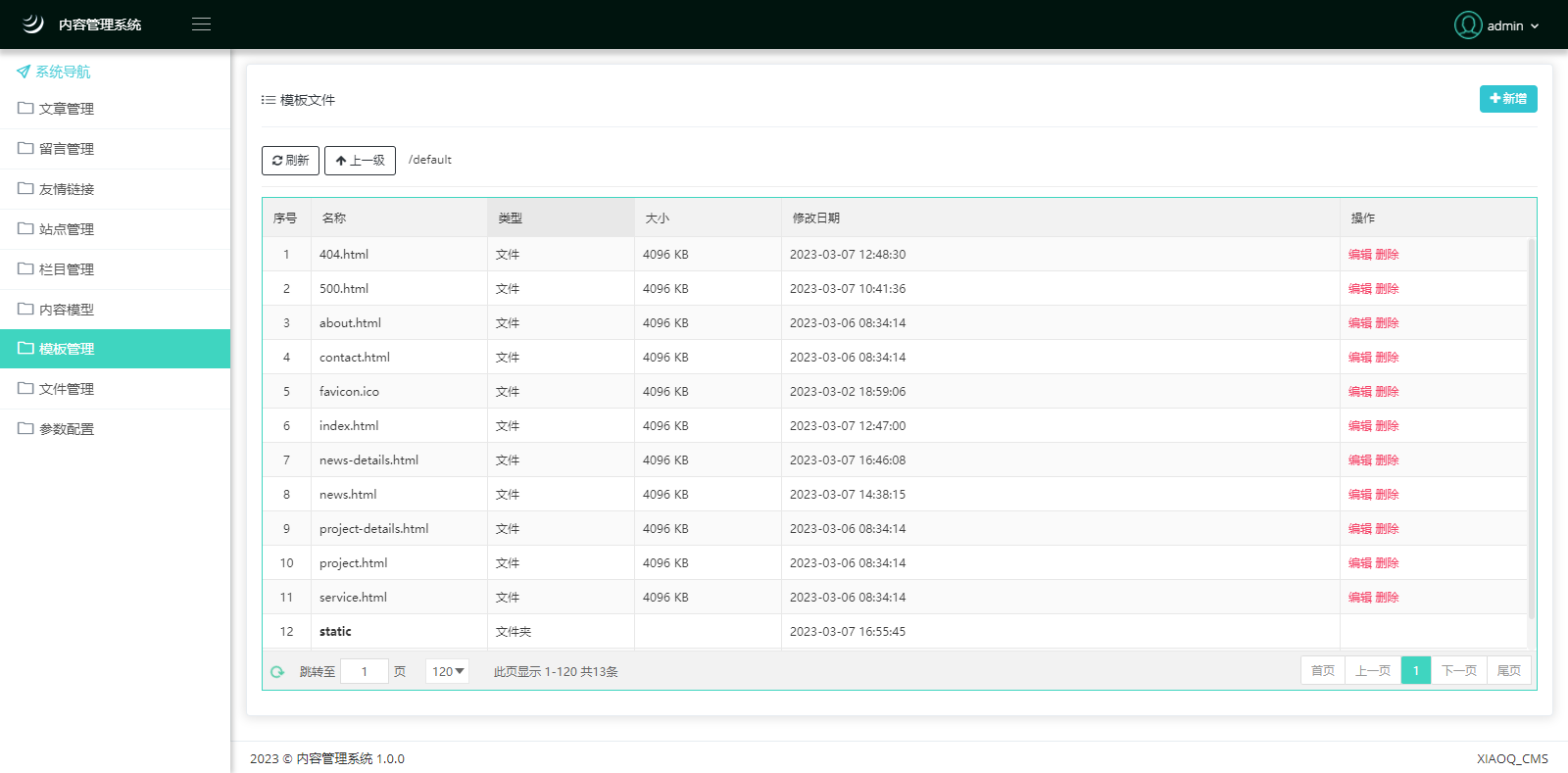Click the table vertical scrollbar
This screenshot has width=1568, height=773.
1532,429
